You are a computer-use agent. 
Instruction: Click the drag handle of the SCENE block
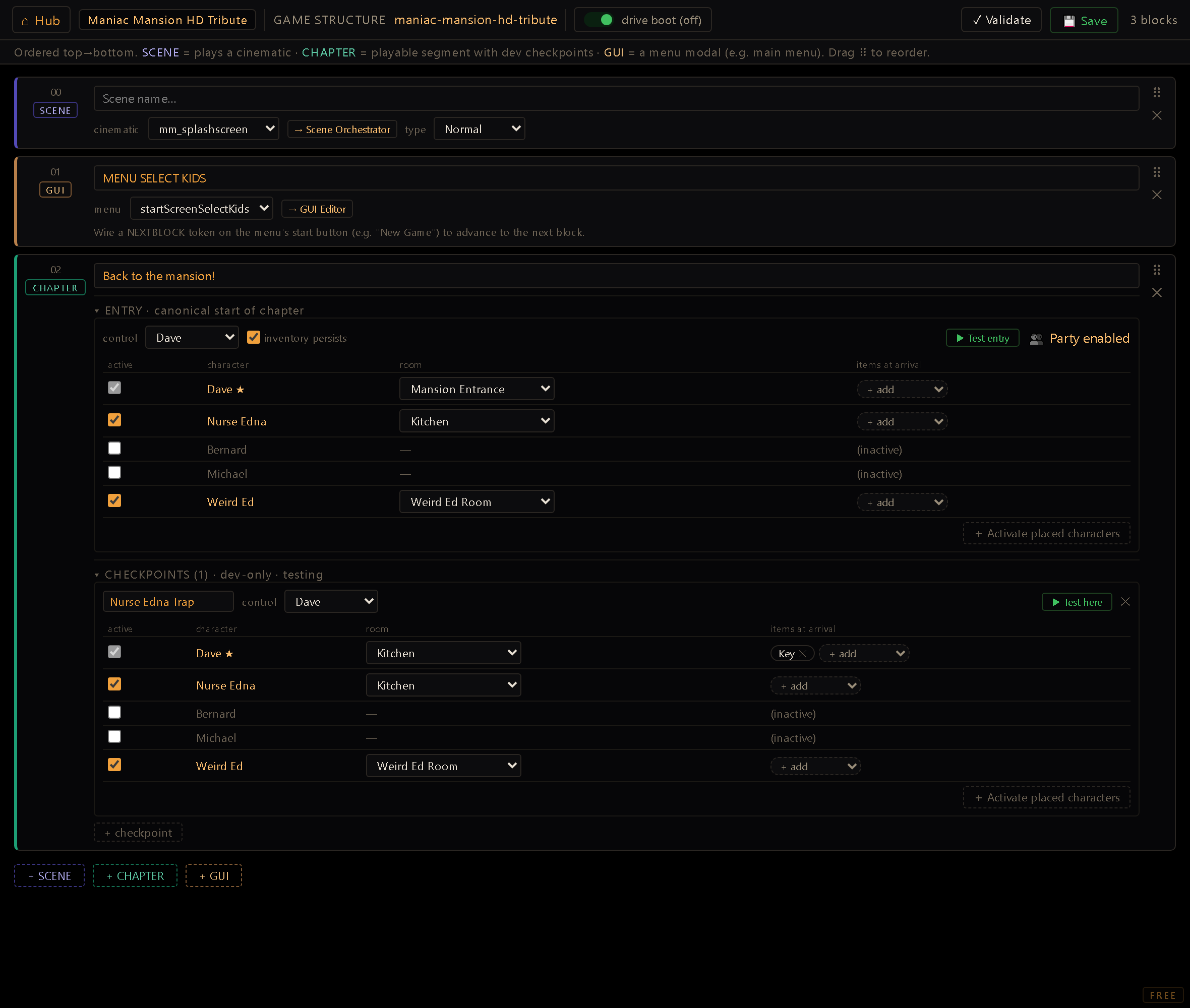[1156, 92]
